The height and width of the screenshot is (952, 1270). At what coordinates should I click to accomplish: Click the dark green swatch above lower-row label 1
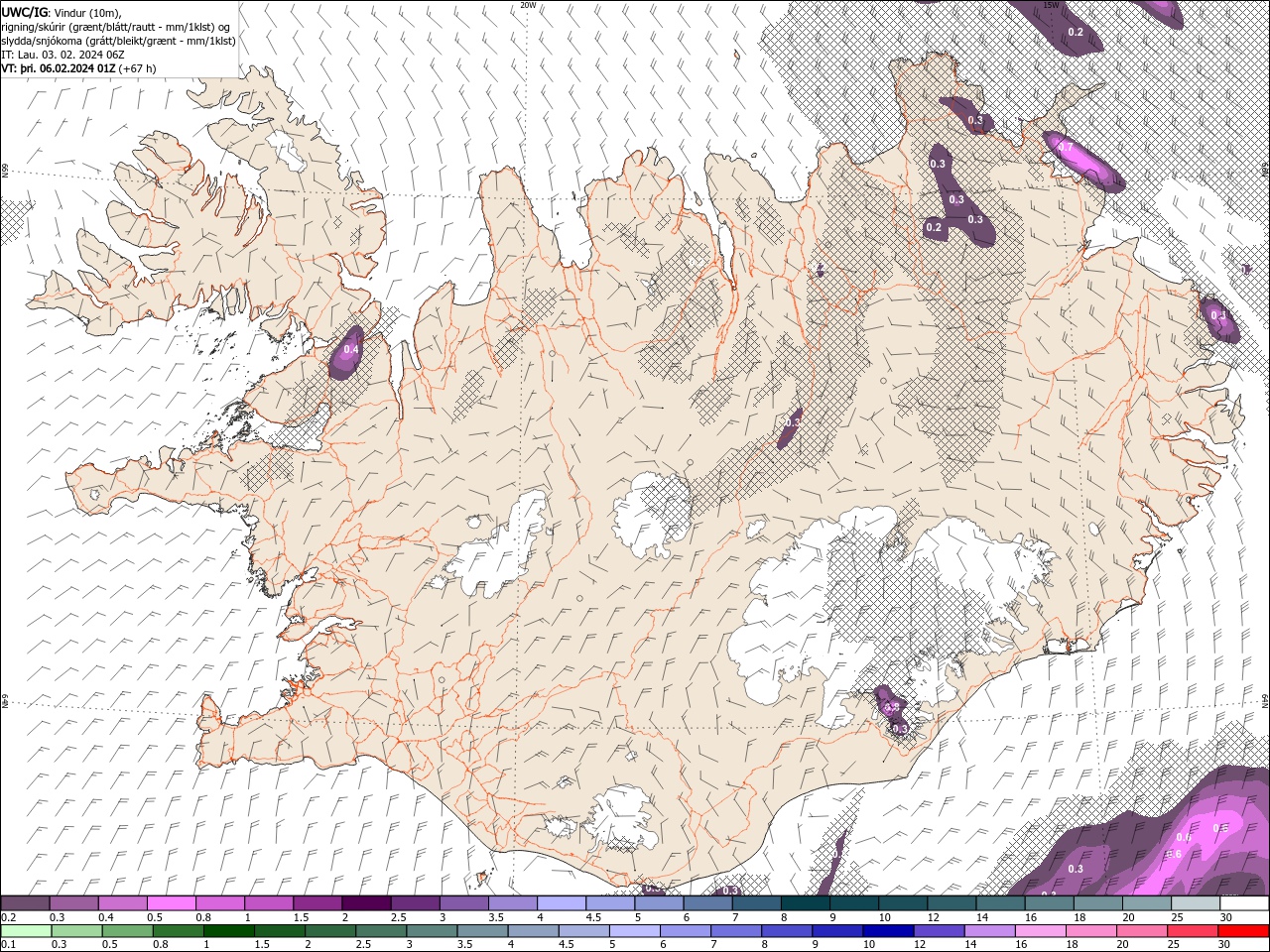228,930
